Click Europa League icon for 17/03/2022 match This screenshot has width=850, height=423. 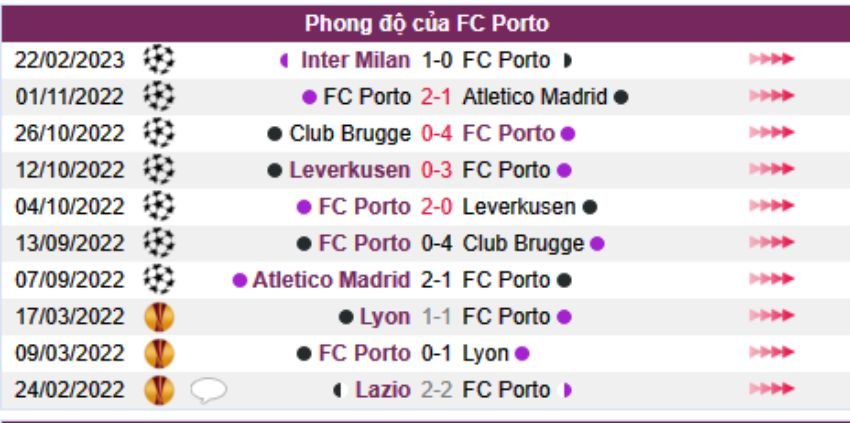coord(158,317)
